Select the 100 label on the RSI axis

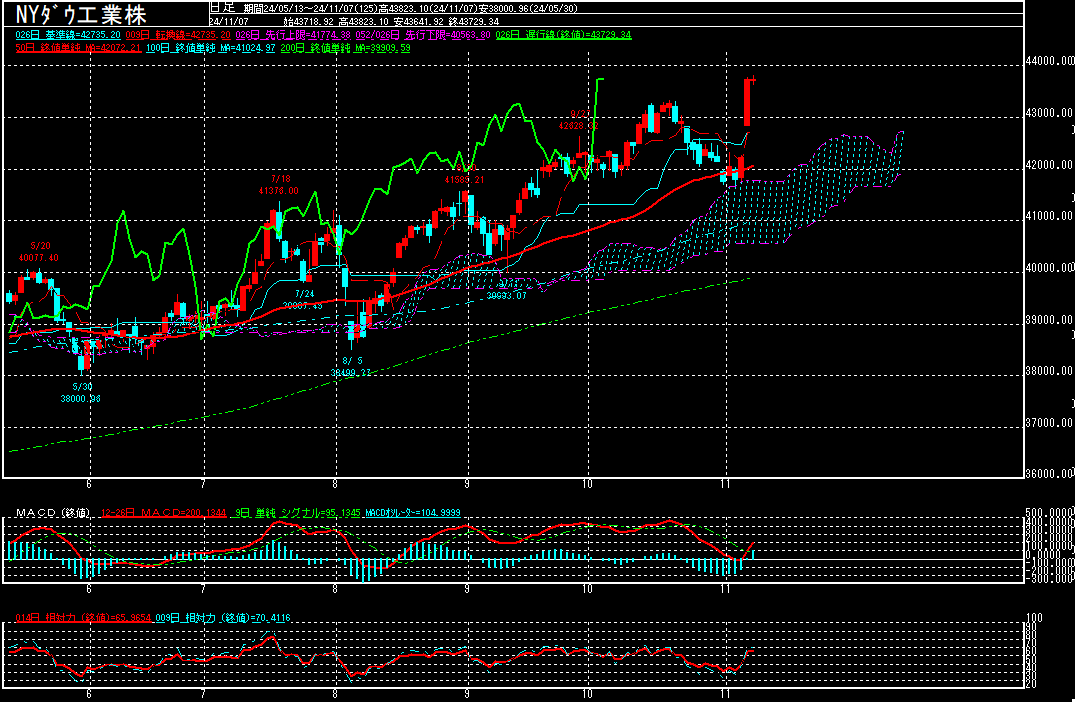[1033, 618]
